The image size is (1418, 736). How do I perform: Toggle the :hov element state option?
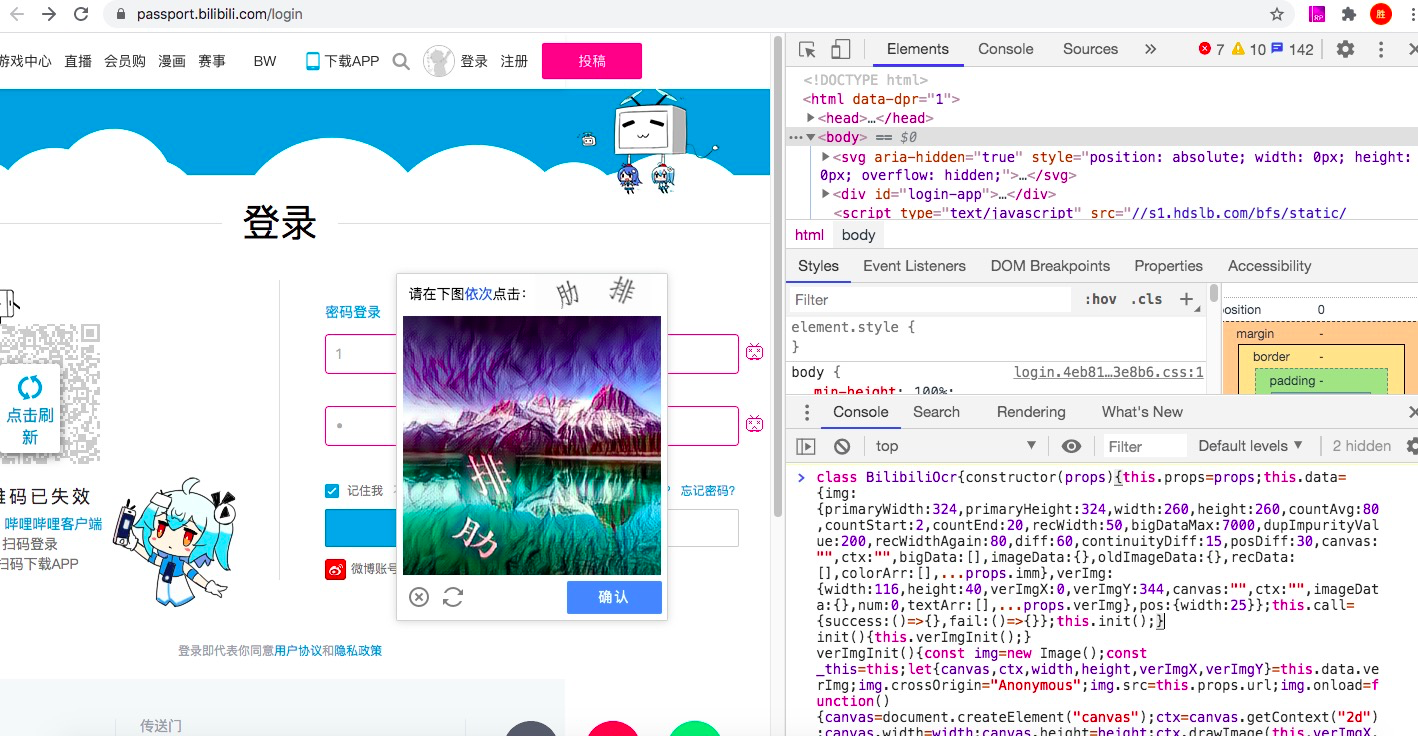[x=1100, y=299]
